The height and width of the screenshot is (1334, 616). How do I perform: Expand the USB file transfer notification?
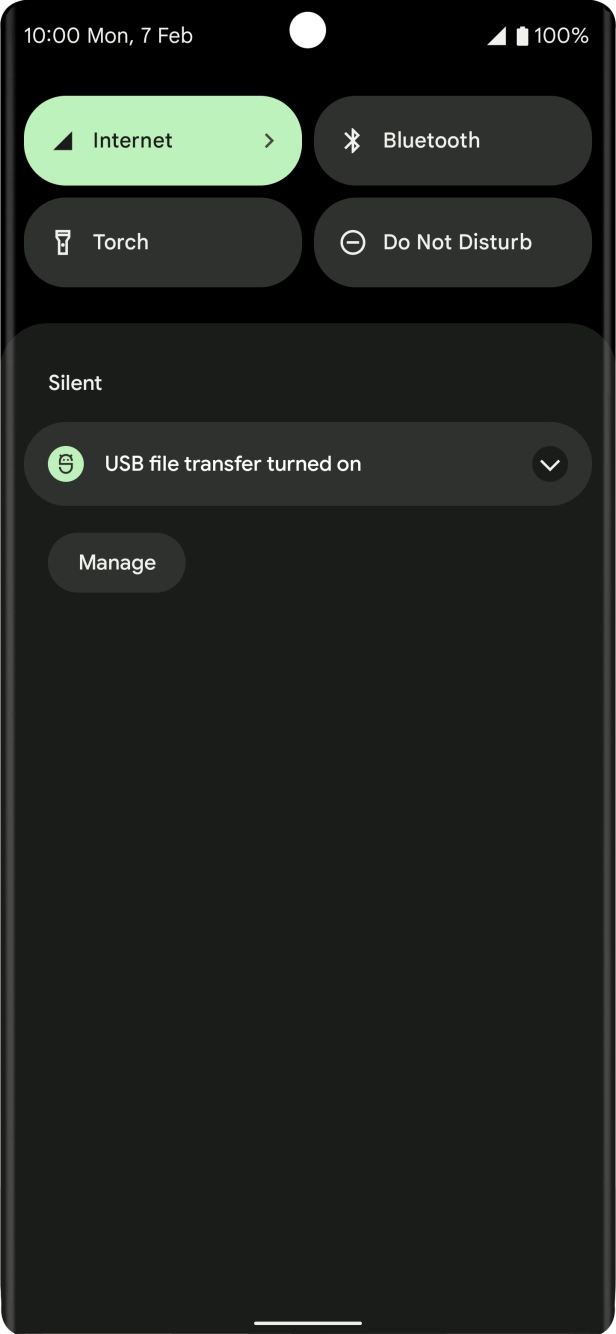pos(549,464)
